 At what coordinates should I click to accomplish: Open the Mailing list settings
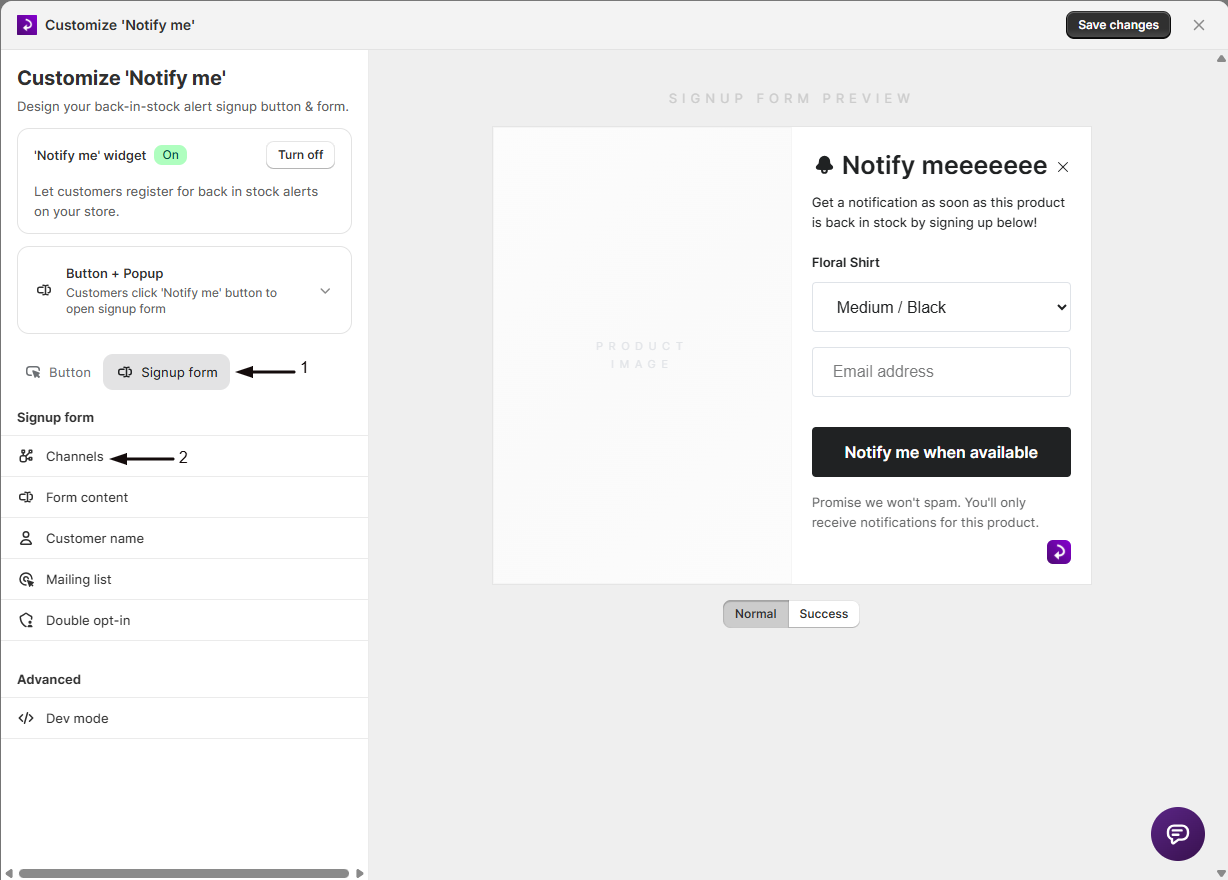coord(184,579)
